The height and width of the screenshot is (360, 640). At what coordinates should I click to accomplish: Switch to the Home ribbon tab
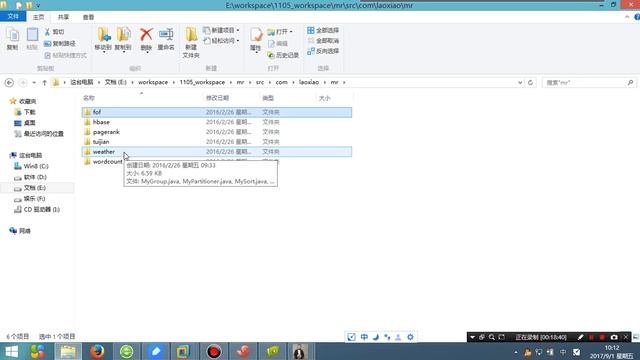point(38,17)
